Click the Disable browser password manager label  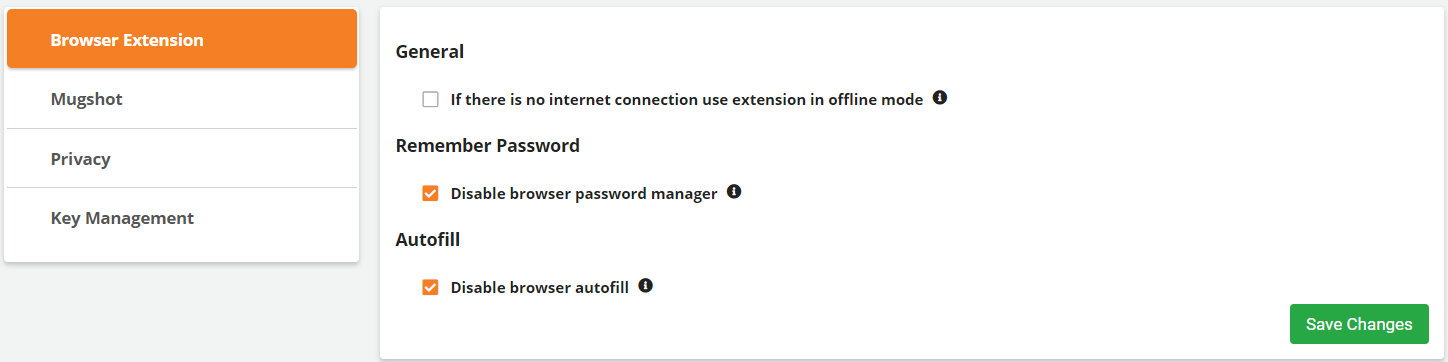[x=584, y=194]
